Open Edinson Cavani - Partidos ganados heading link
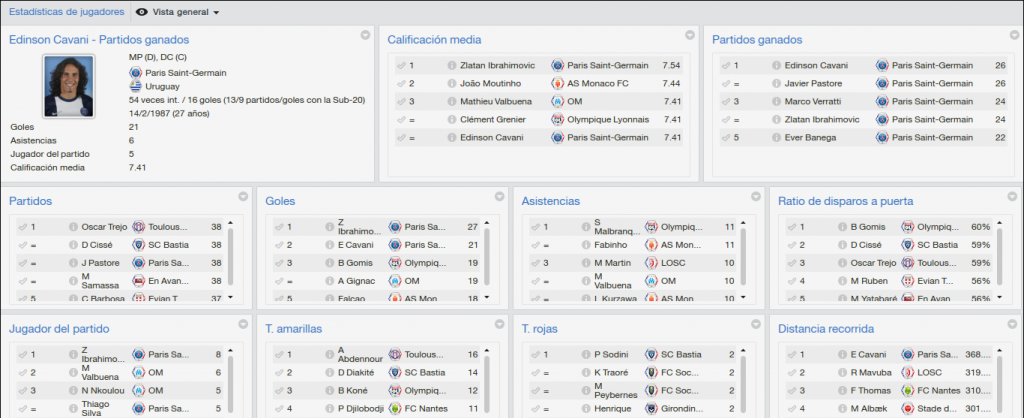This screenshot has height=418, width=1024. pos(99,40)
